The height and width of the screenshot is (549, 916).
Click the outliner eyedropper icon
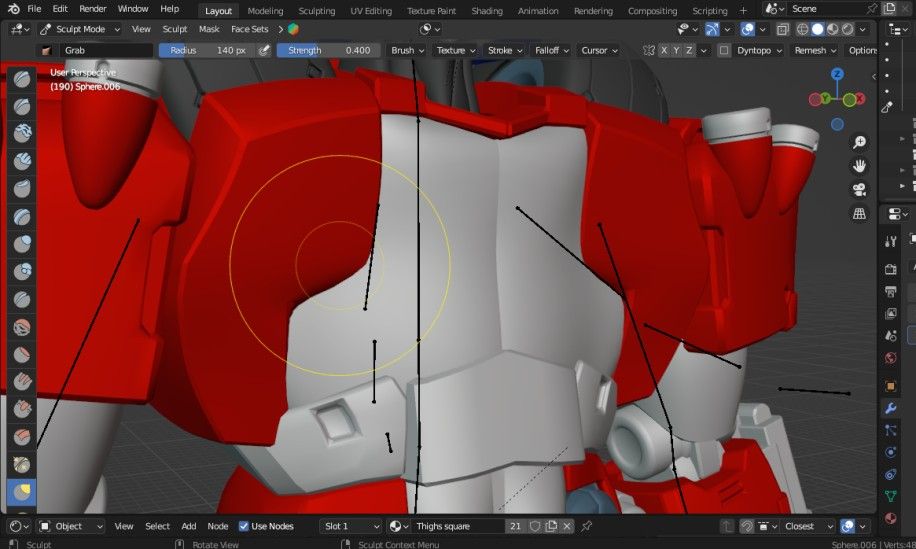887,107
